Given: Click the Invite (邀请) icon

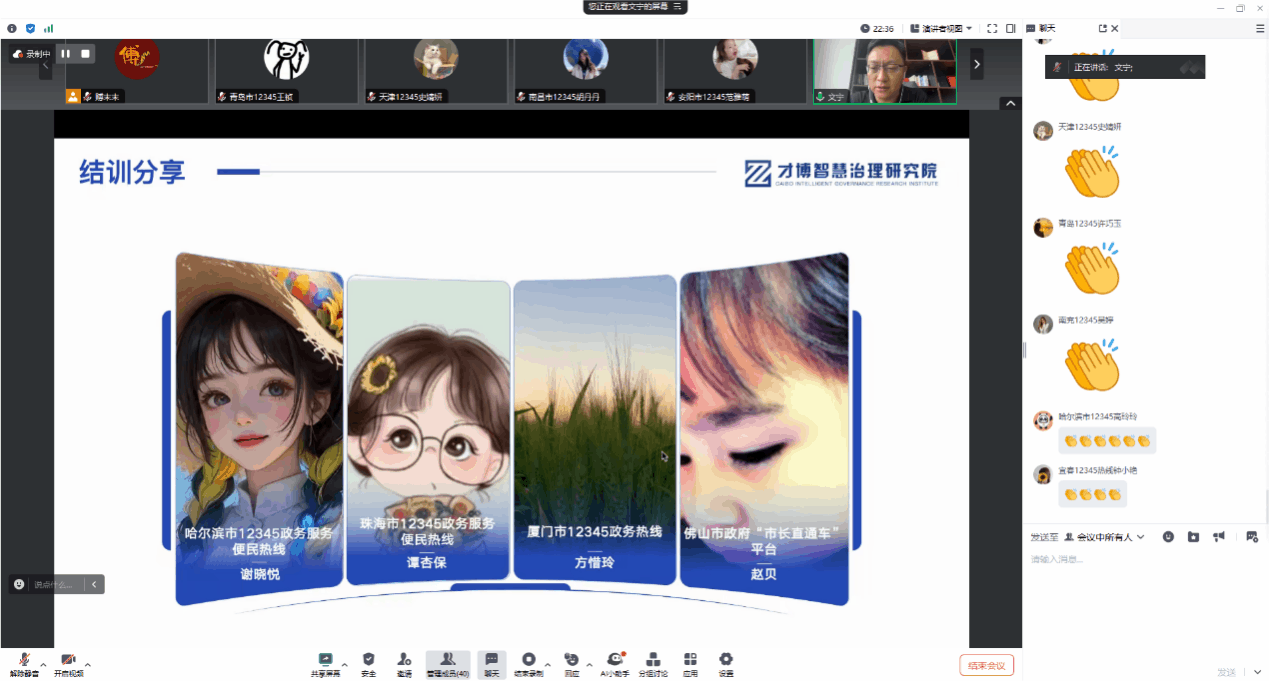Looking at the screenshot, I should (x=404, y=663).
